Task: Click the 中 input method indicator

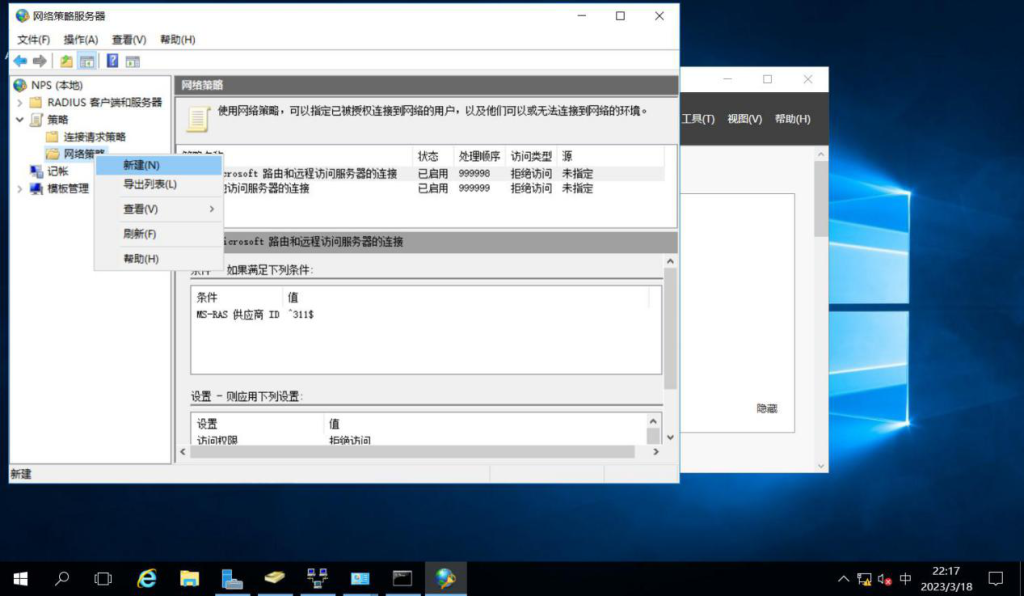Action: (905, 579)
